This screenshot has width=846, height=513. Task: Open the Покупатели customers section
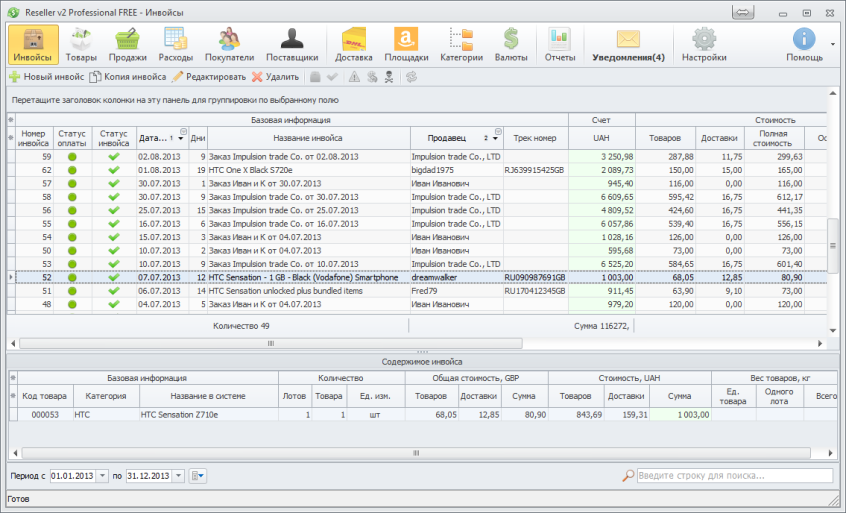tap(230, 45)
